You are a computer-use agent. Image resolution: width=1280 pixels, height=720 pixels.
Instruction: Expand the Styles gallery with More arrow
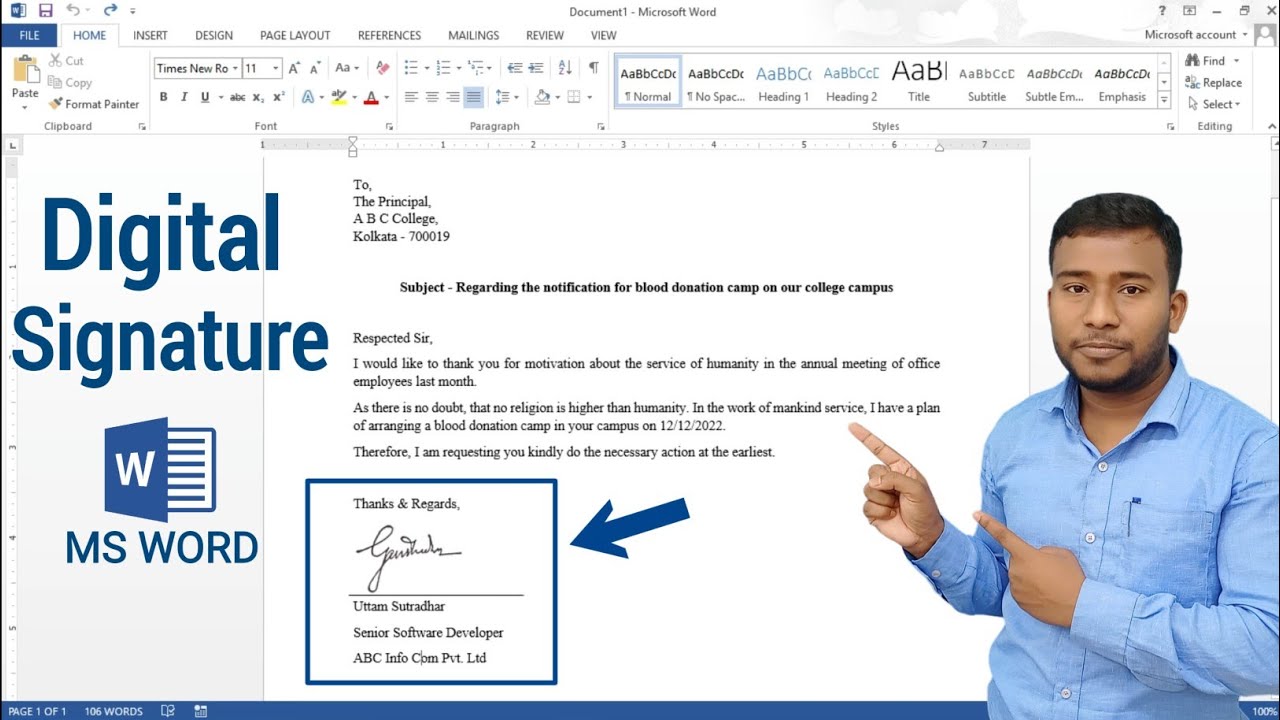click(x=1164, y=100)
